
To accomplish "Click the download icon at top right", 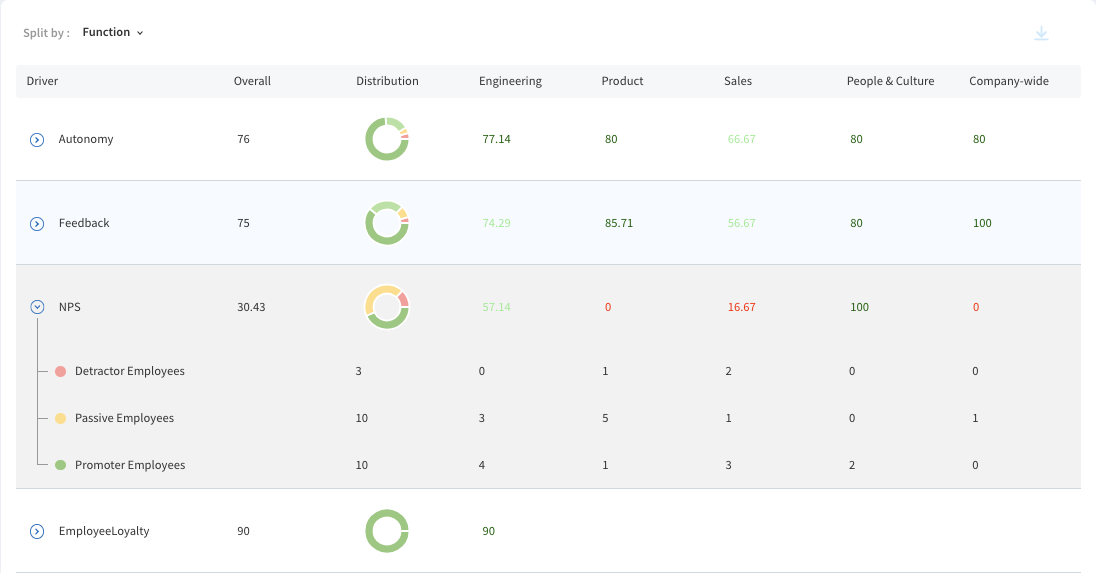I will coord(1041,33).
